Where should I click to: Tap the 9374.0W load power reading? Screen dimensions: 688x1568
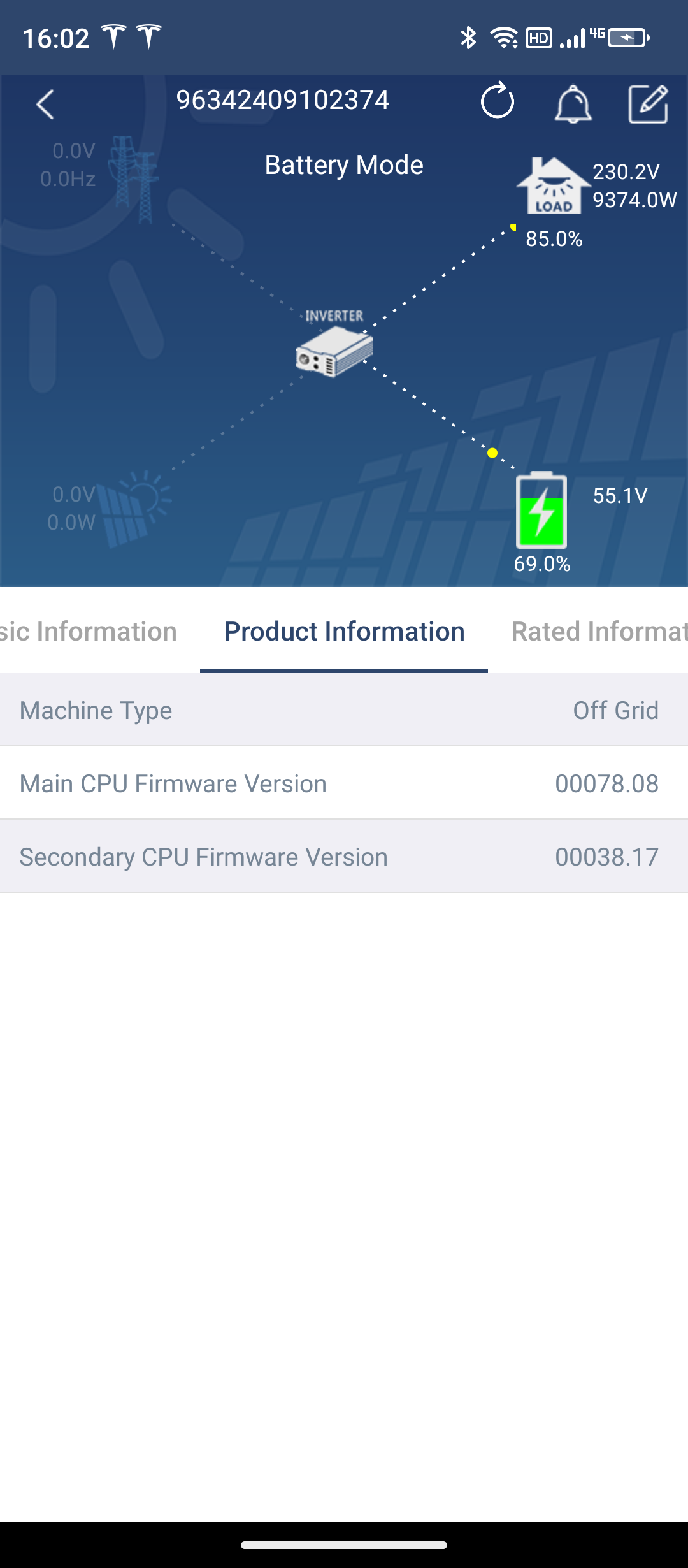[x=634, y=200]
